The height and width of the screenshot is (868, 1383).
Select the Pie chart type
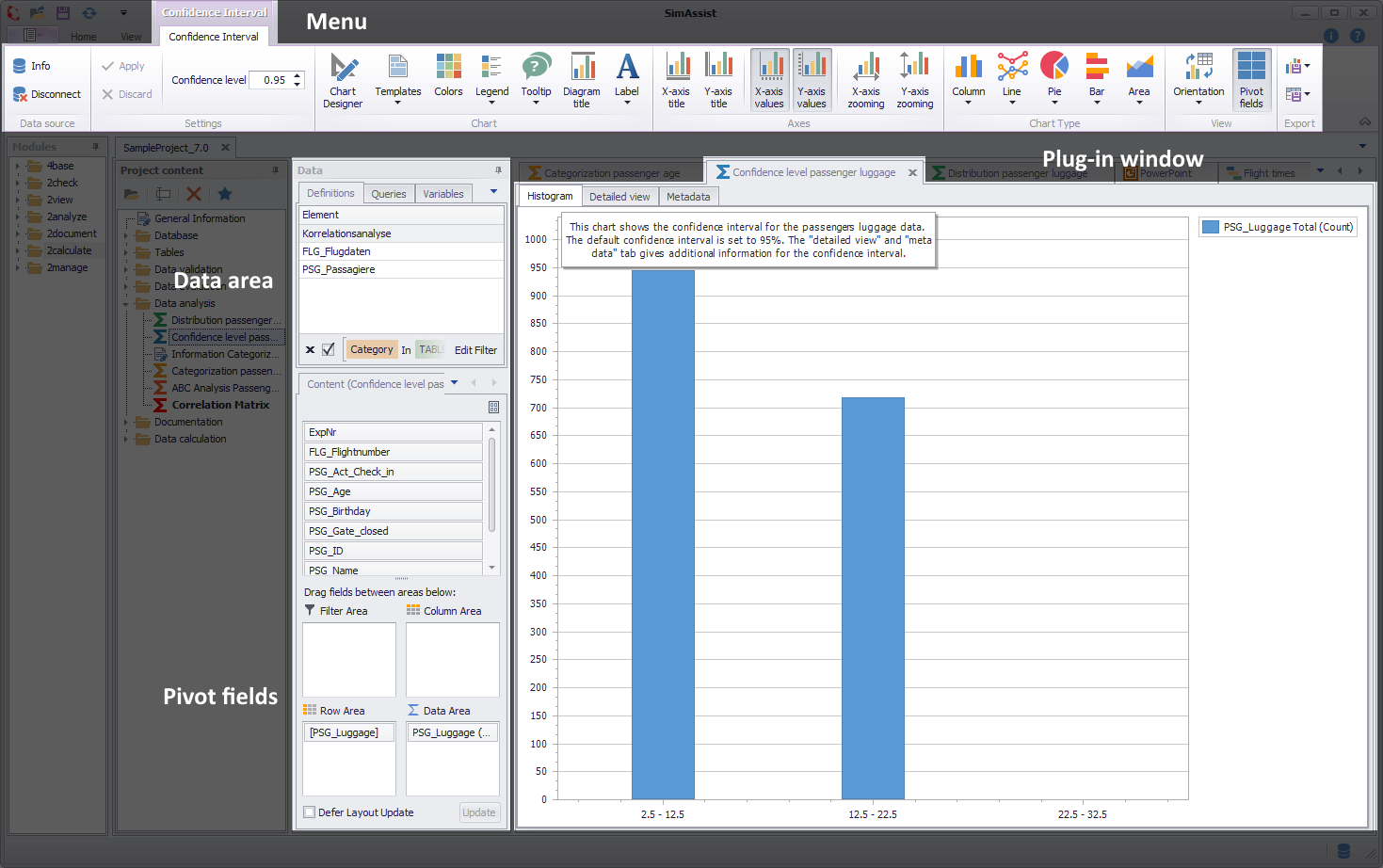tap(1054, 79)
